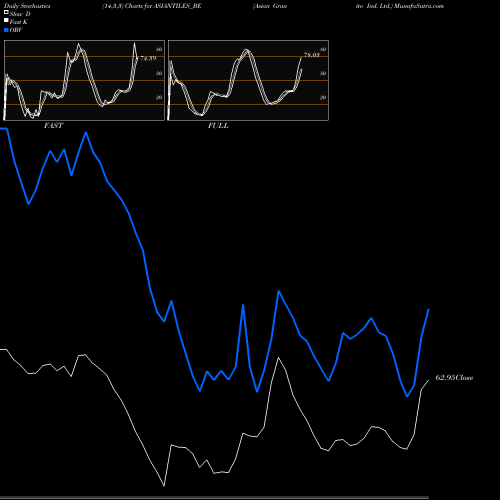Click the MunafaSutra.com watermark text
Screen dimensions: 500x500
click(419, 6)
